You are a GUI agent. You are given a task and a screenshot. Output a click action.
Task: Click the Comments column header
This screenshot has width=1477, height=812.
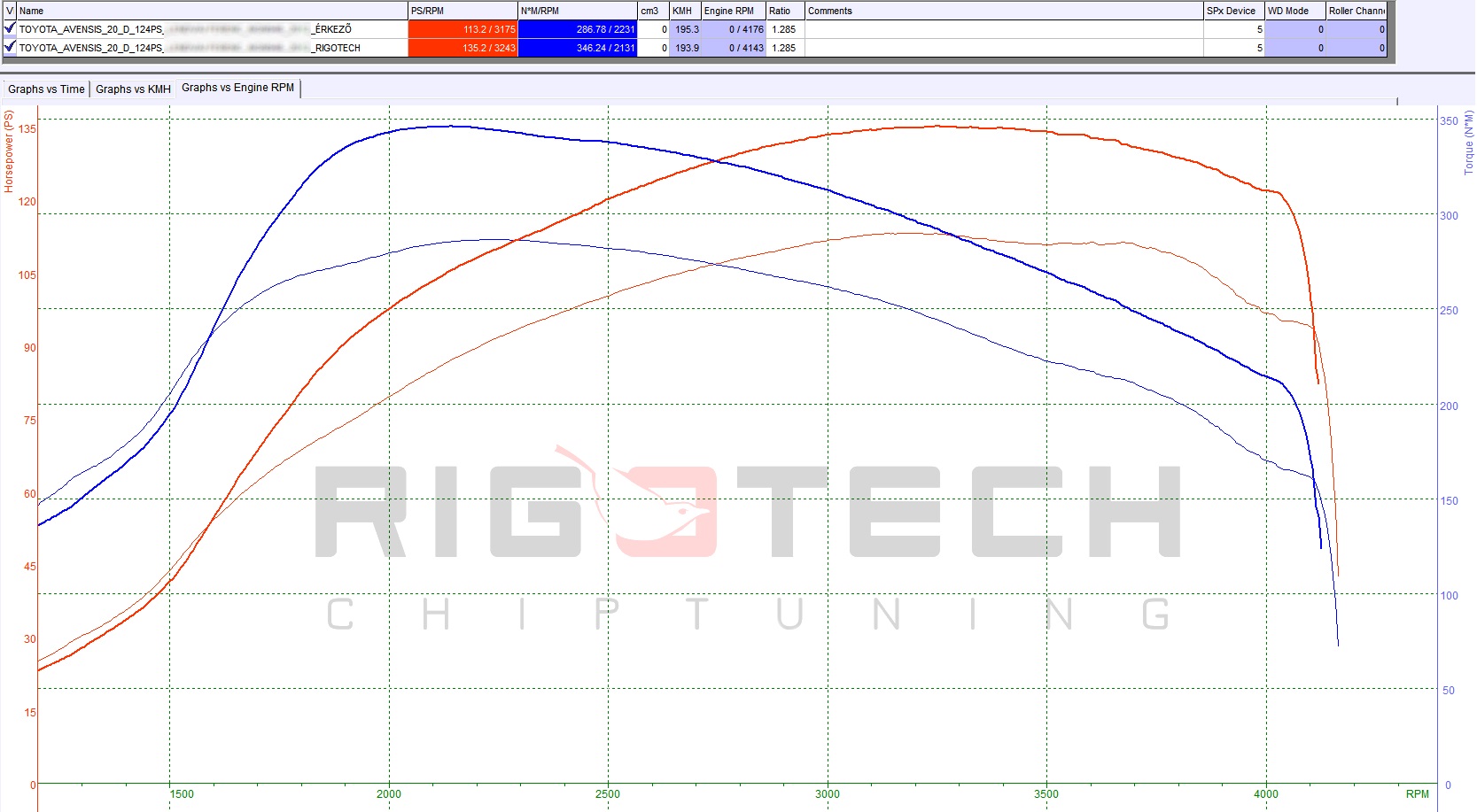(x=1004, y=11)
